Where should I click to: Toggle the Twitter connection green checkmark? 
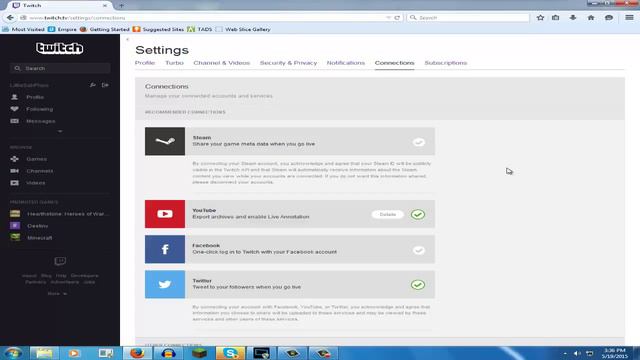[418, 285]
